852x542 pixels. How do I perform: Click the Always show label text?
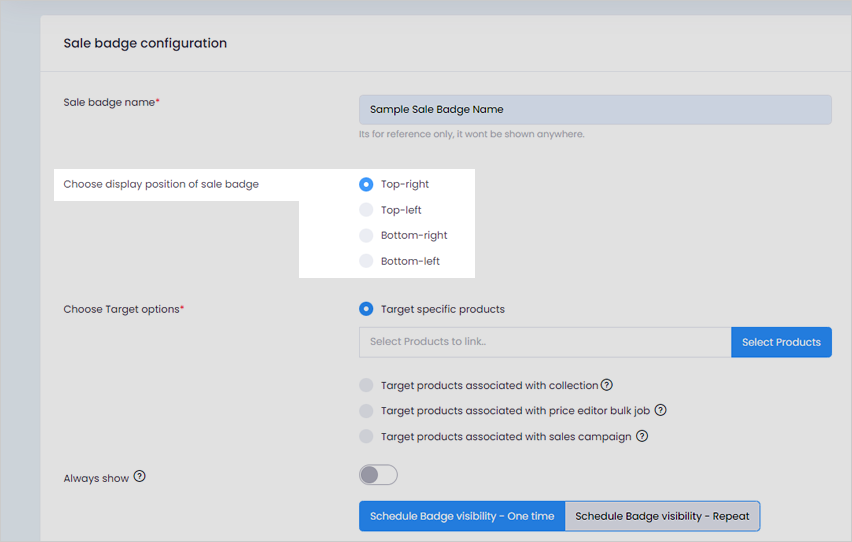96,478
